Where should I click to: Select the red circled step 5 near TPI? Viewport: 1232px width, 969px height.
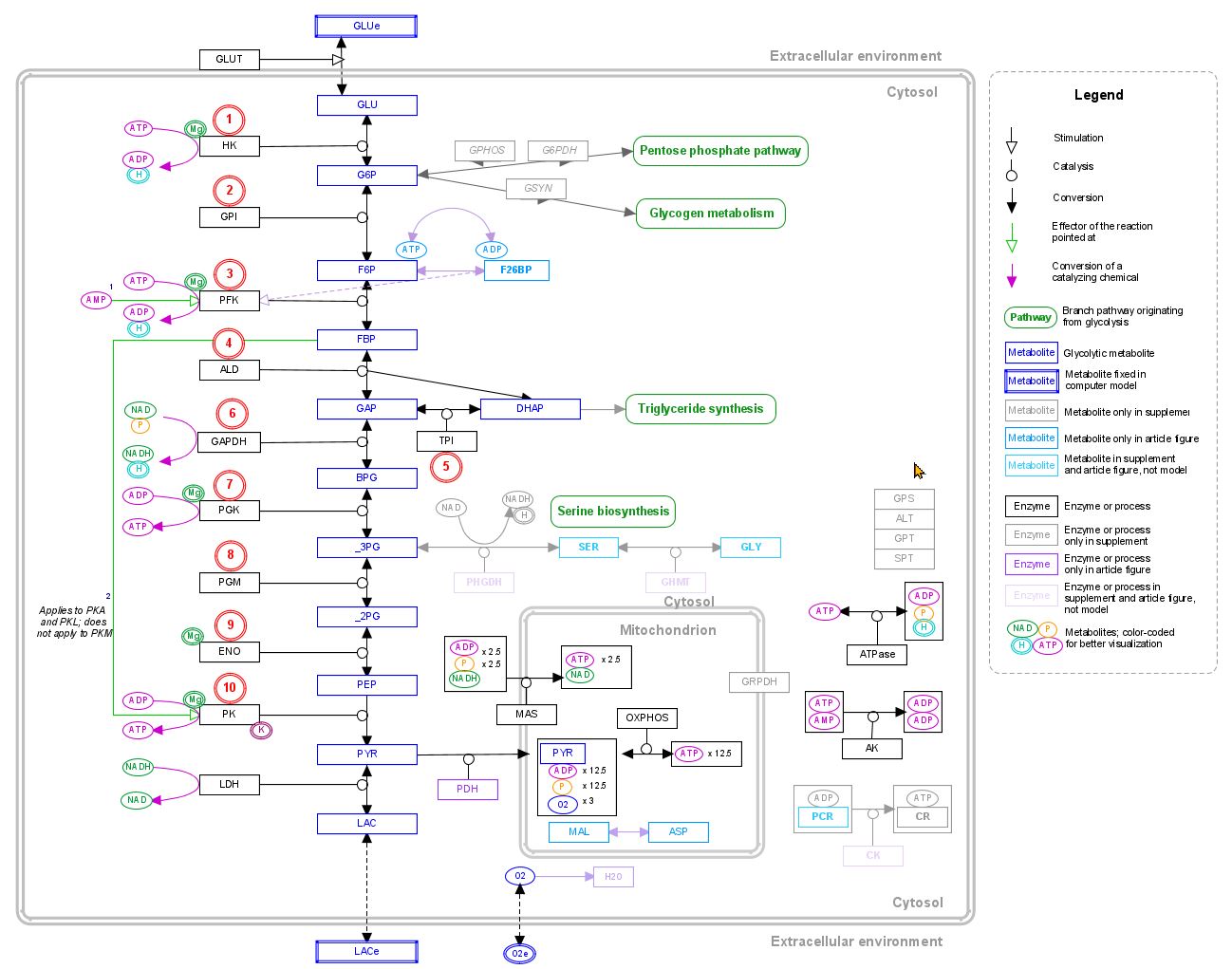pyautogui.click(x=446, y=467)
